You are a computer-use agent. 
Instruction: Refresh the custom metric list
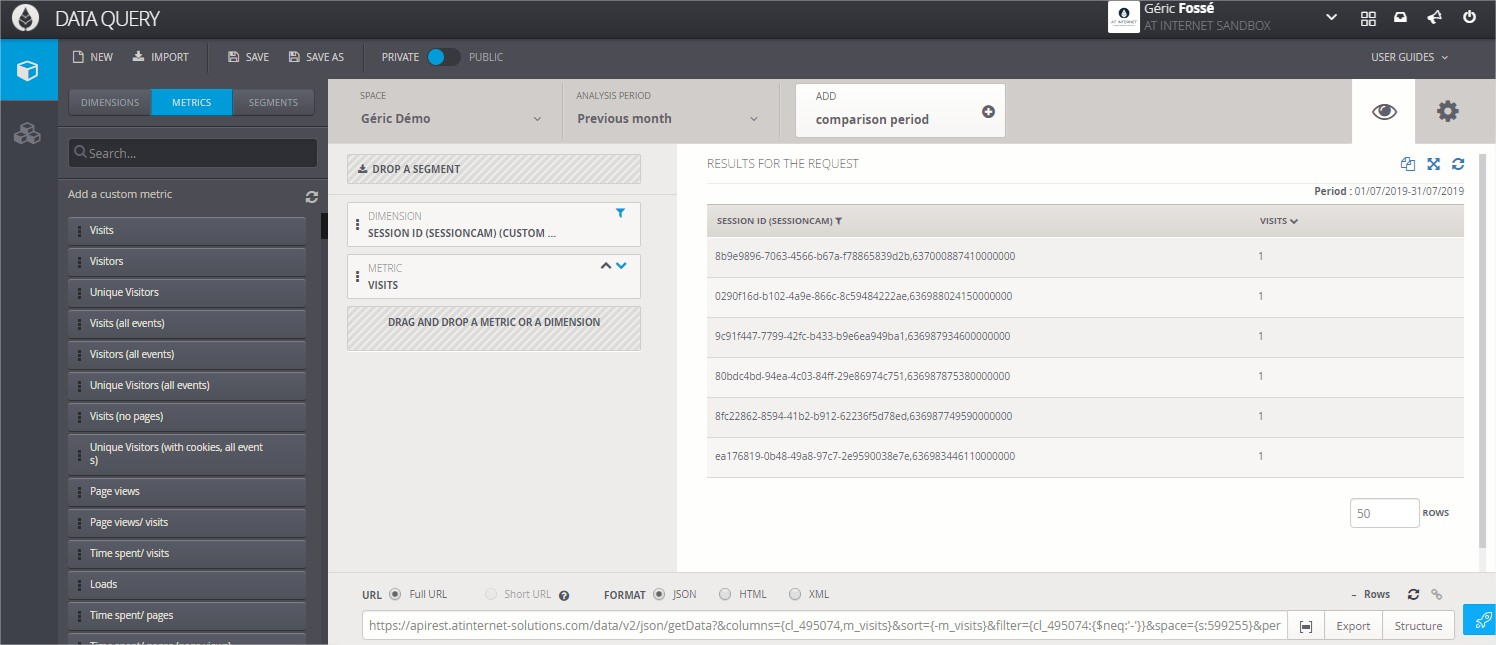(x=311, y=197)
